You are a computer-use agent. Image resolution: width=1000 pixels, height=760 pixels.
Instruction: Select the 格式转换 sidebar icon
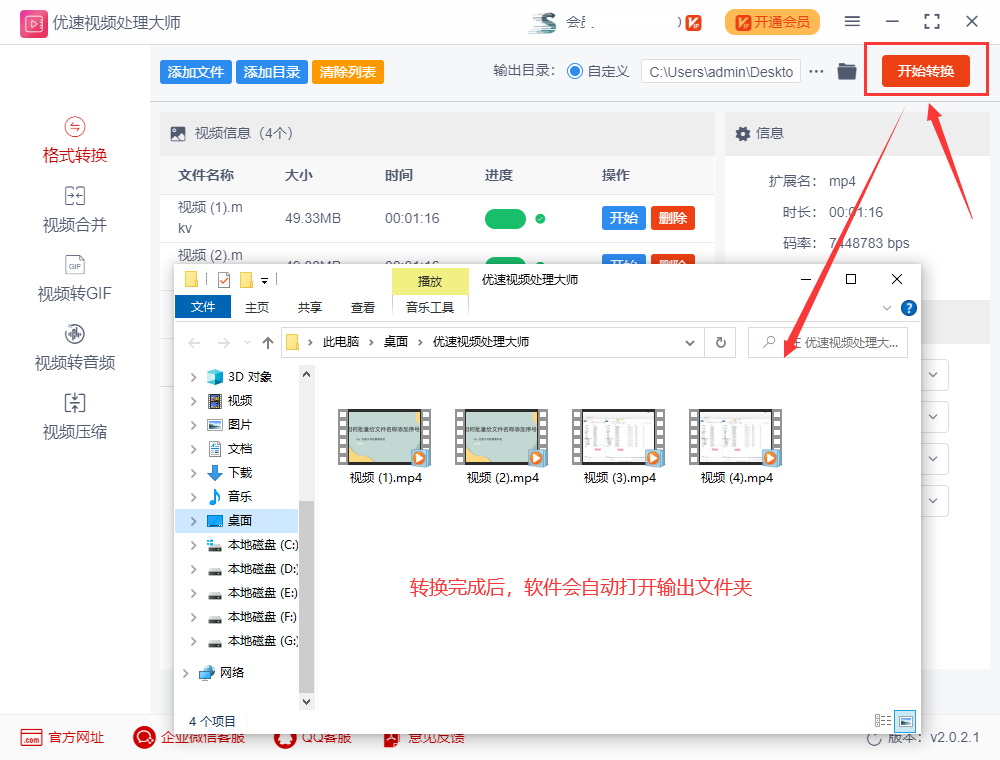74,138
